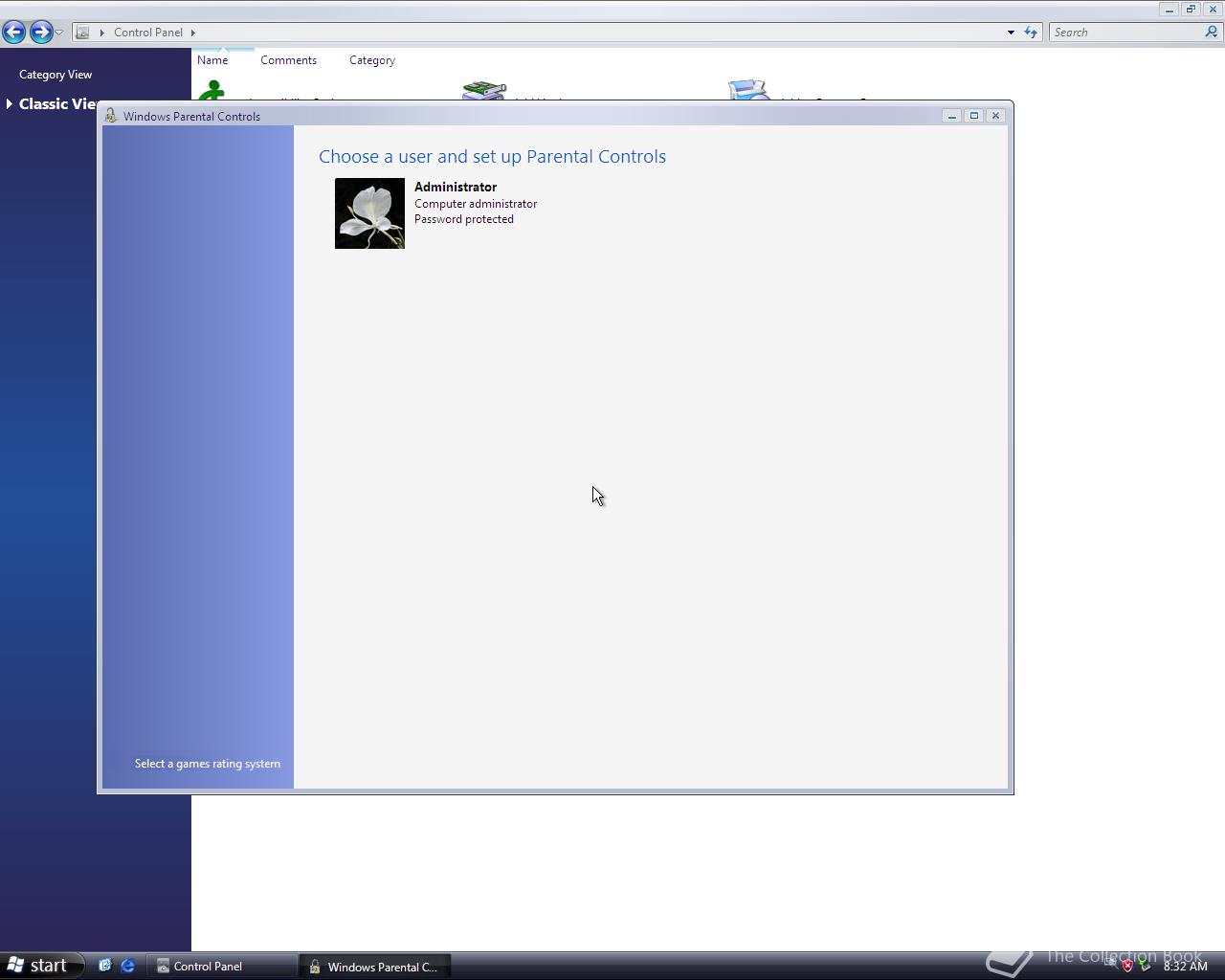Viewport: 1225px width, 980px height.
Task: Go back with the Back arrow button
Action: [14, 32]
